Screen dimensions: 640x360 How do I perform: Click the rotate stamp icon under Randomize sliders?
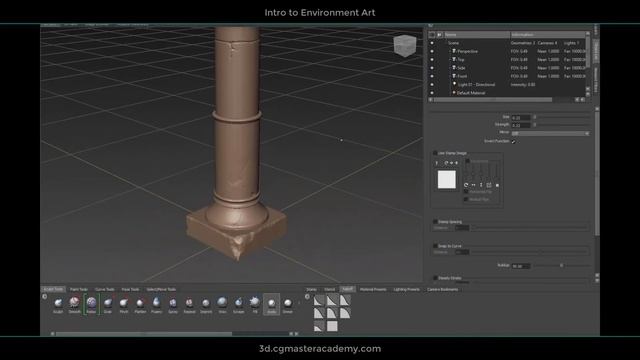pos(466,185)
